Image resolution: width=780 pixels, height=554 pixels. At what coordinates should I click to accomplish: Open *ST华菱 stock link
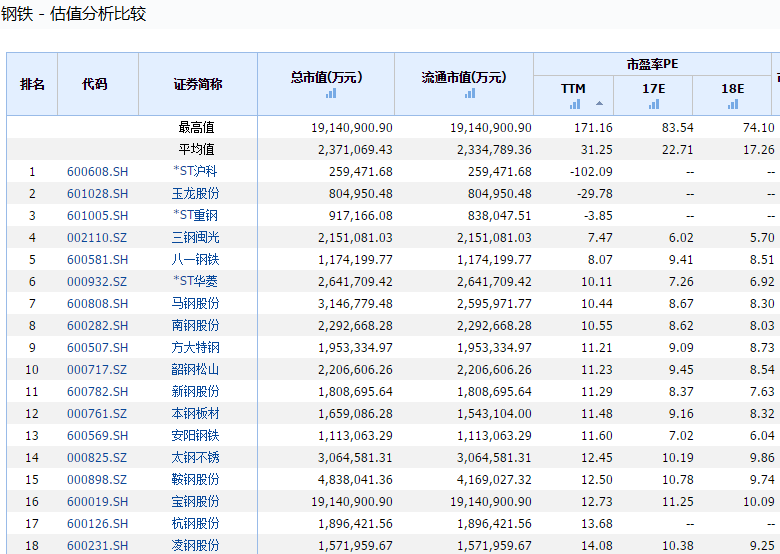pos(195,281)
